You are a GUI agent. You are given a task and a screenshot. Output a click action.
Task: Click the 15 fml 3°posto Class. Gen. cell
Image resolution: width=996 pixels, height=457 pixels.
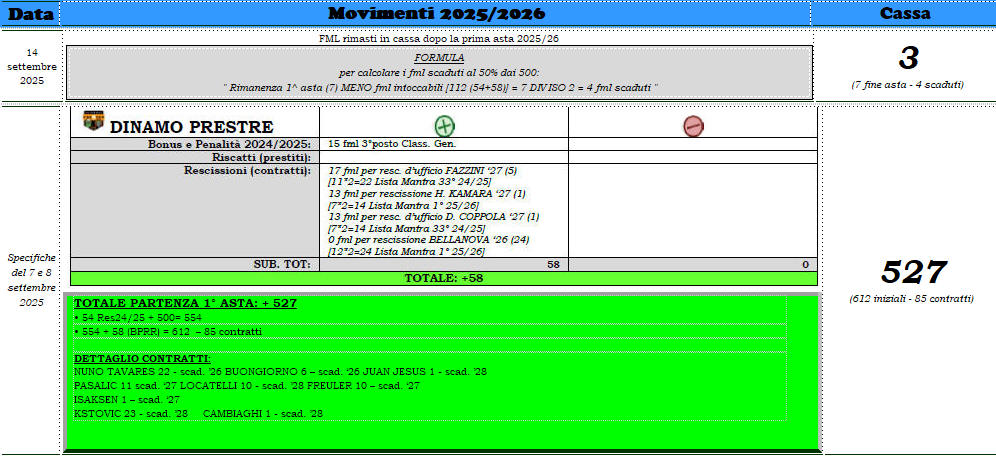point(381,144)
